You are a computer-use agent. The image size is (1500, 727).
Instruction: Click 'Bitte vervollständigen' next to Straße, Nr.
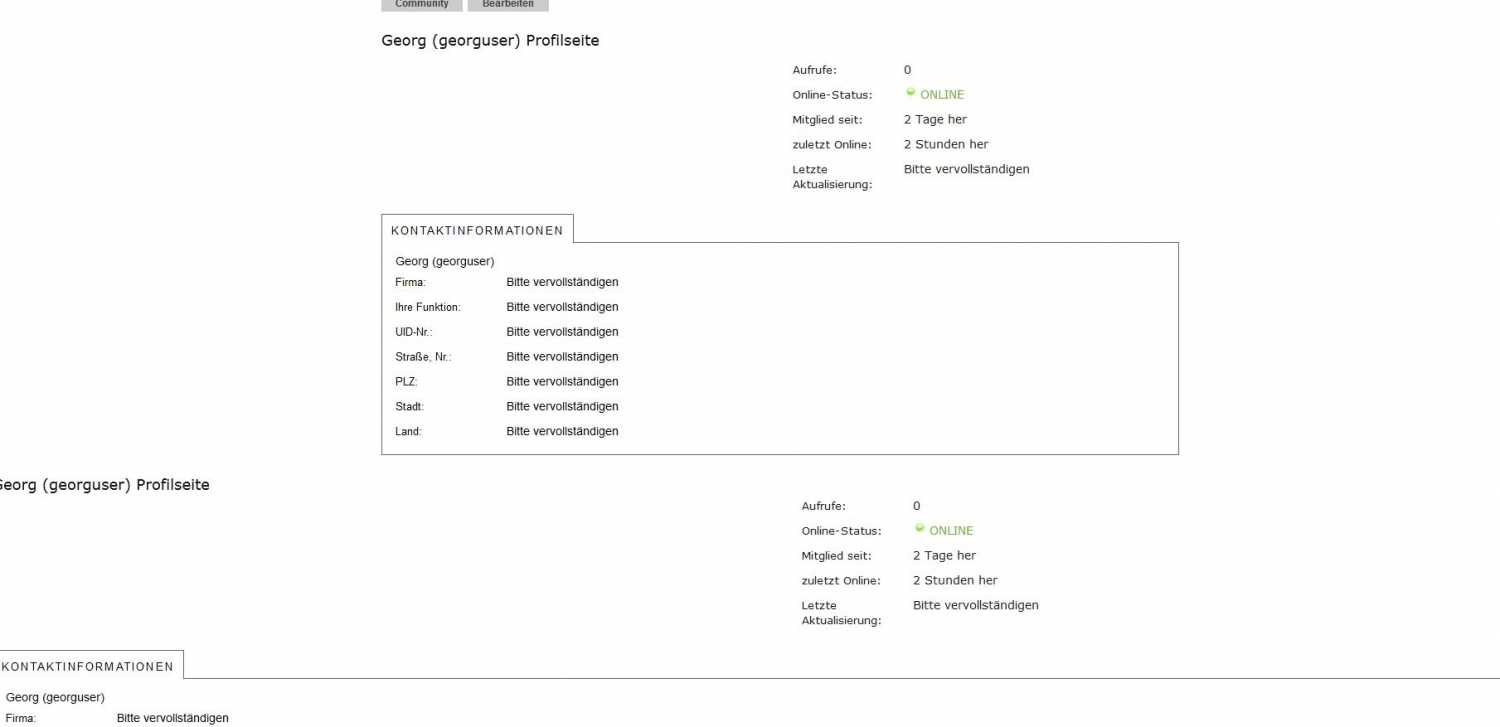562,357
